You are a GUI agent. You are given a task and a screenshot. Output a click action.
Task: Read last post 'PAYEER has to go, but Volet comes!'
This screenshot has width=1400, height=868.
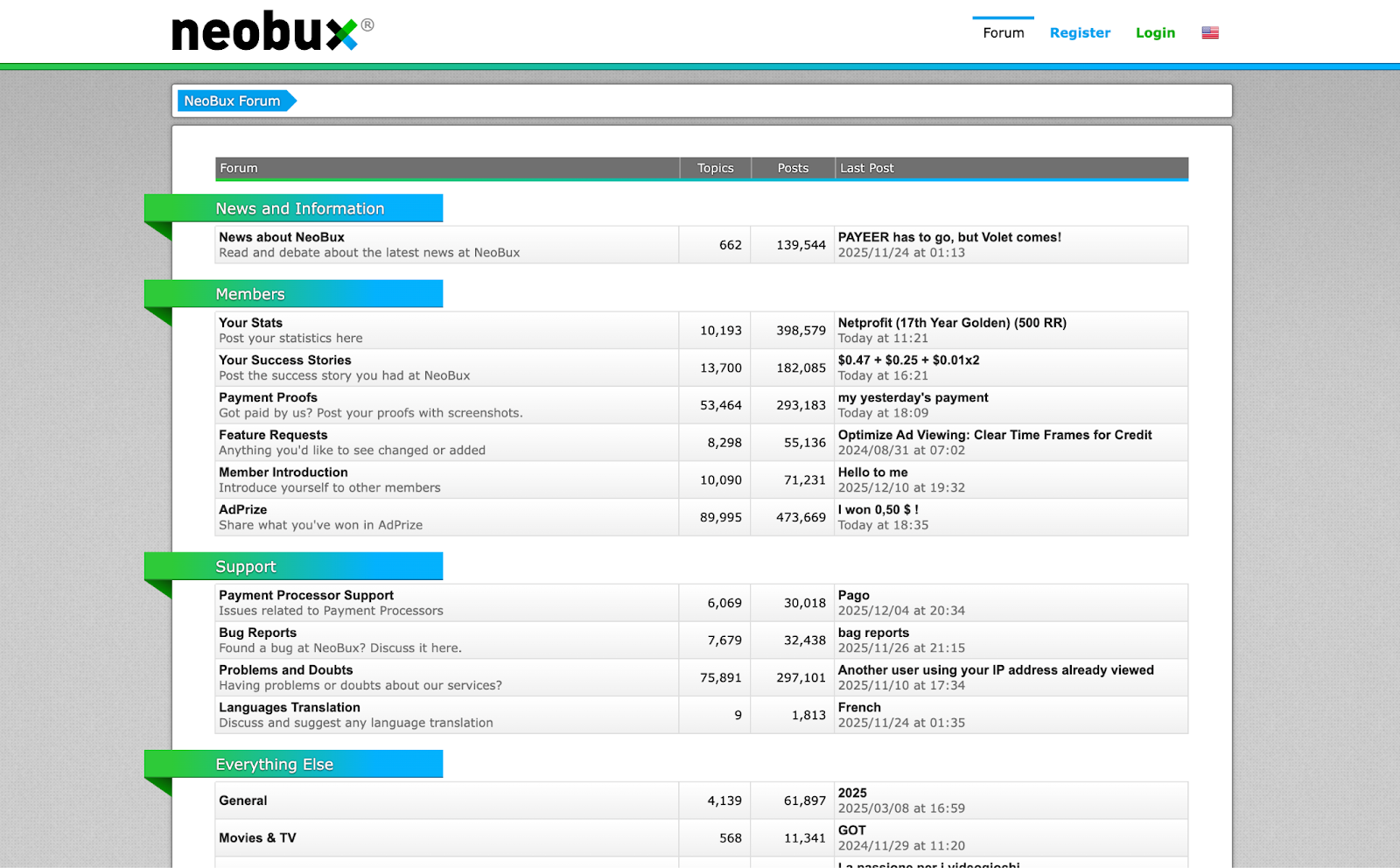949,237
